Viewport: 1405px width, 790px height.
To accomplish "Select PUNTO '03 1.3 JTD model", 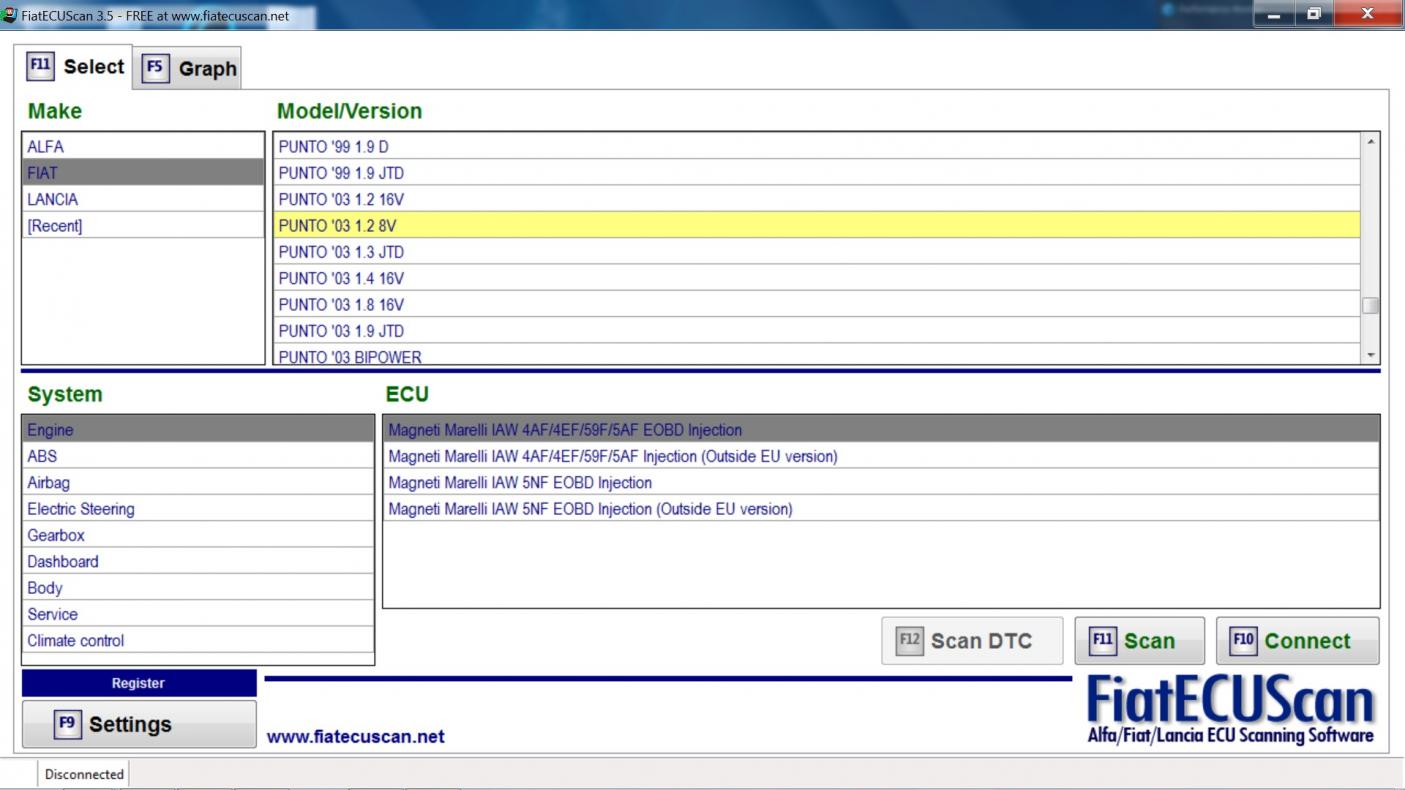I will [341, 252].
